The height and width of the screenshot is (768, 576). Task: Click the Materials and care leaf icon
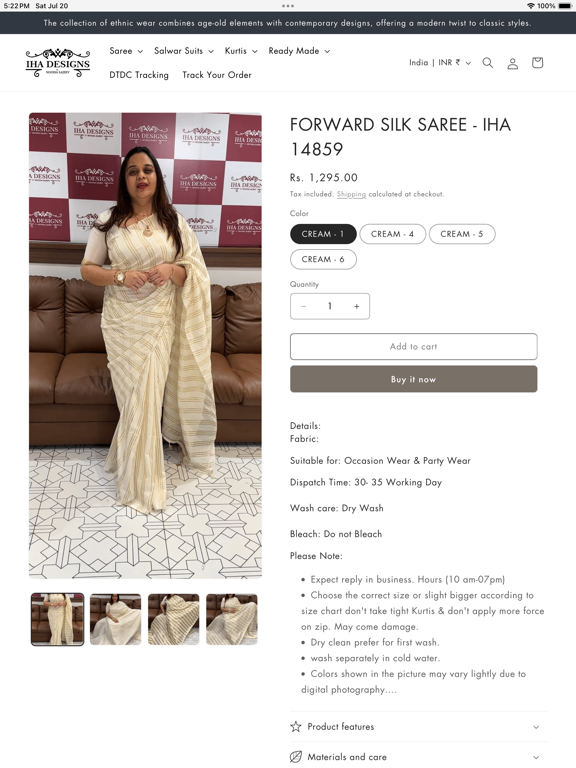tap(296, 757)
